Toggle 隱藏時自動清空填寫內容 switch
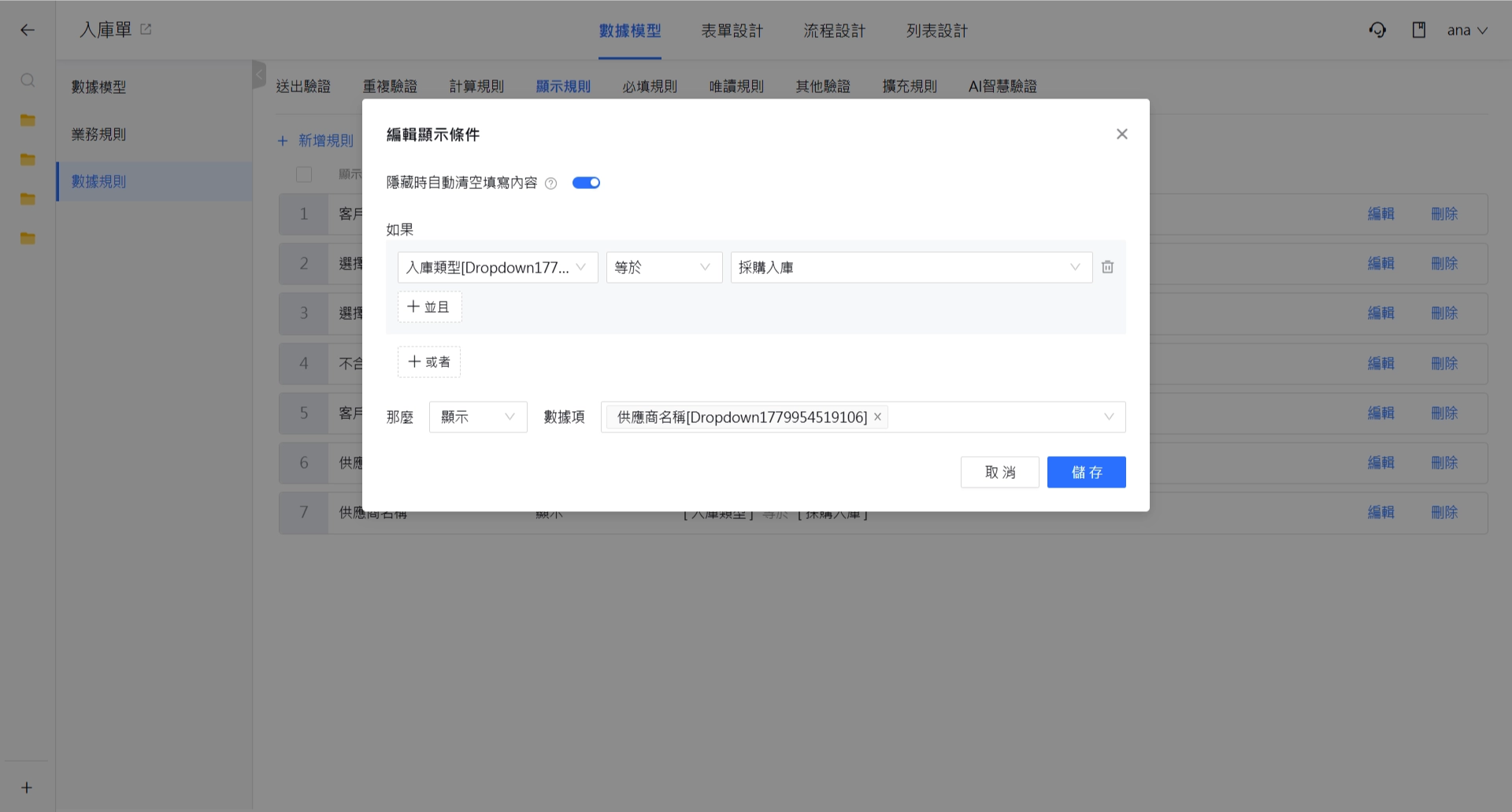This screenshot has height=812, width=1512. click(x=586, y=183)
